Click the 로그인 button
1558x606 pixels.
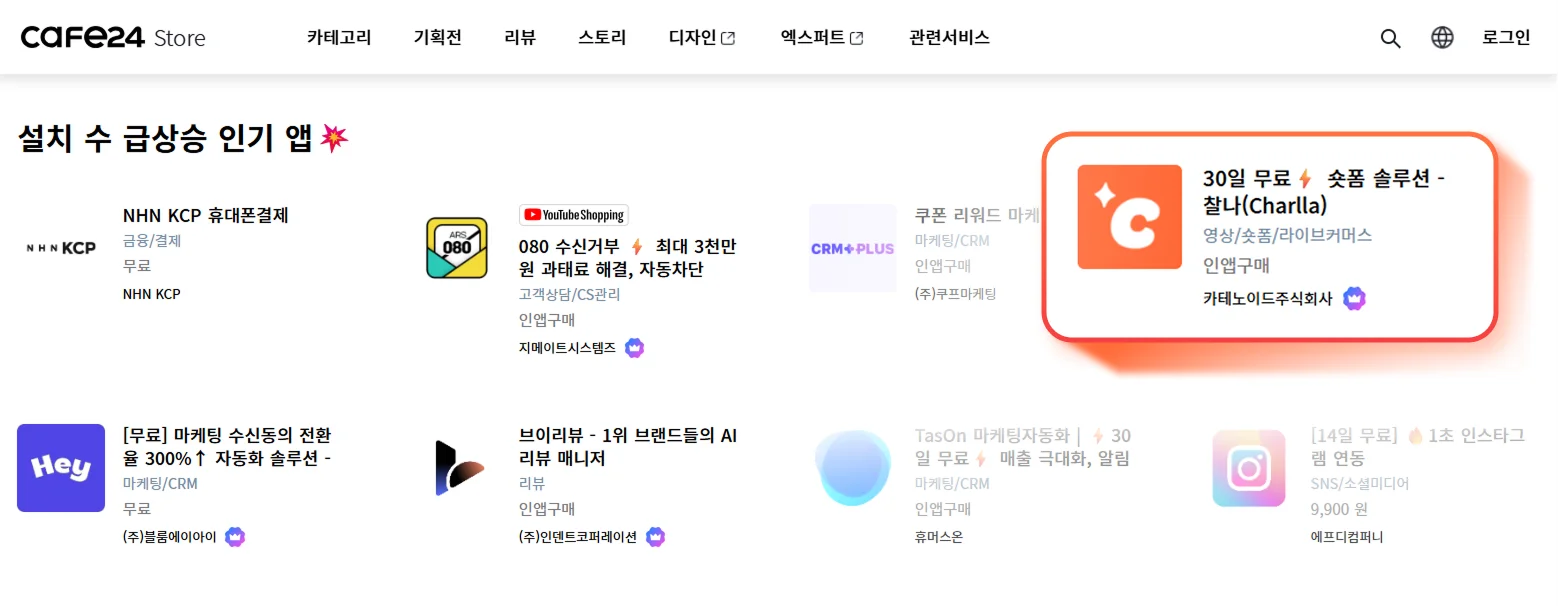click(x=1506, y=38)
